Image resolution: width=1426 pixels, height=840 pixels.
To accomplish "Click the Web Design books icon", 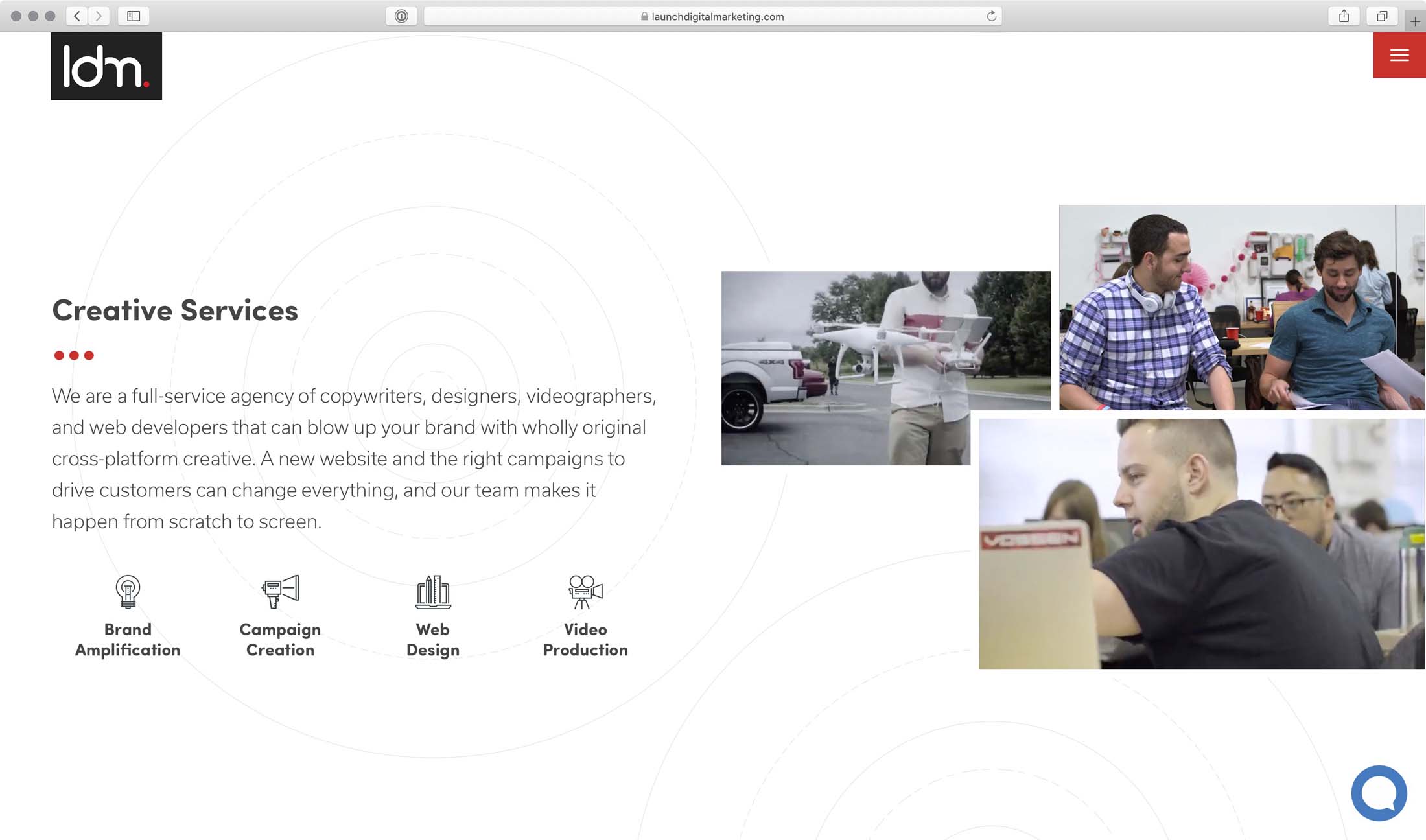I will coord(433,591).
